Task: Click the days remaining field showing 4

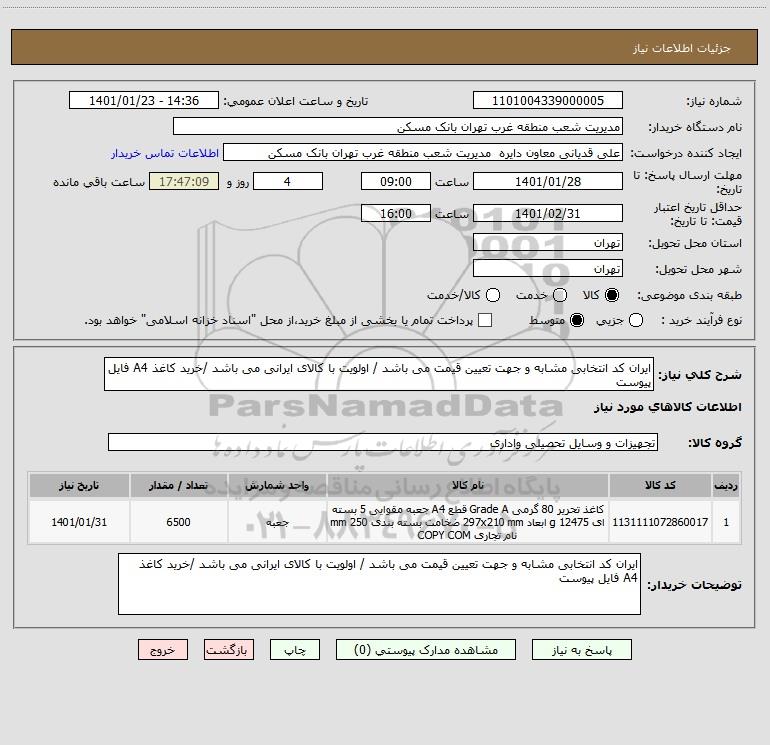Action: [288, 181]
